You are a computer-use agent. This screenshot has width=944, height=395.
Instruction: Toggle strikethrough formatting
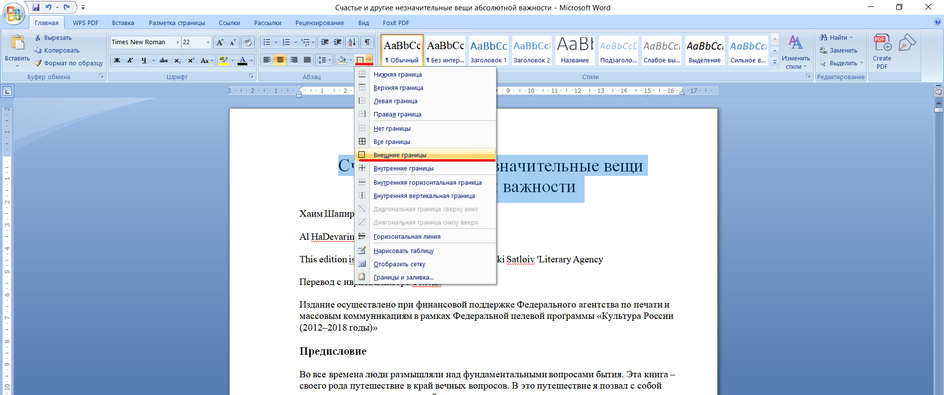[164, 60]
